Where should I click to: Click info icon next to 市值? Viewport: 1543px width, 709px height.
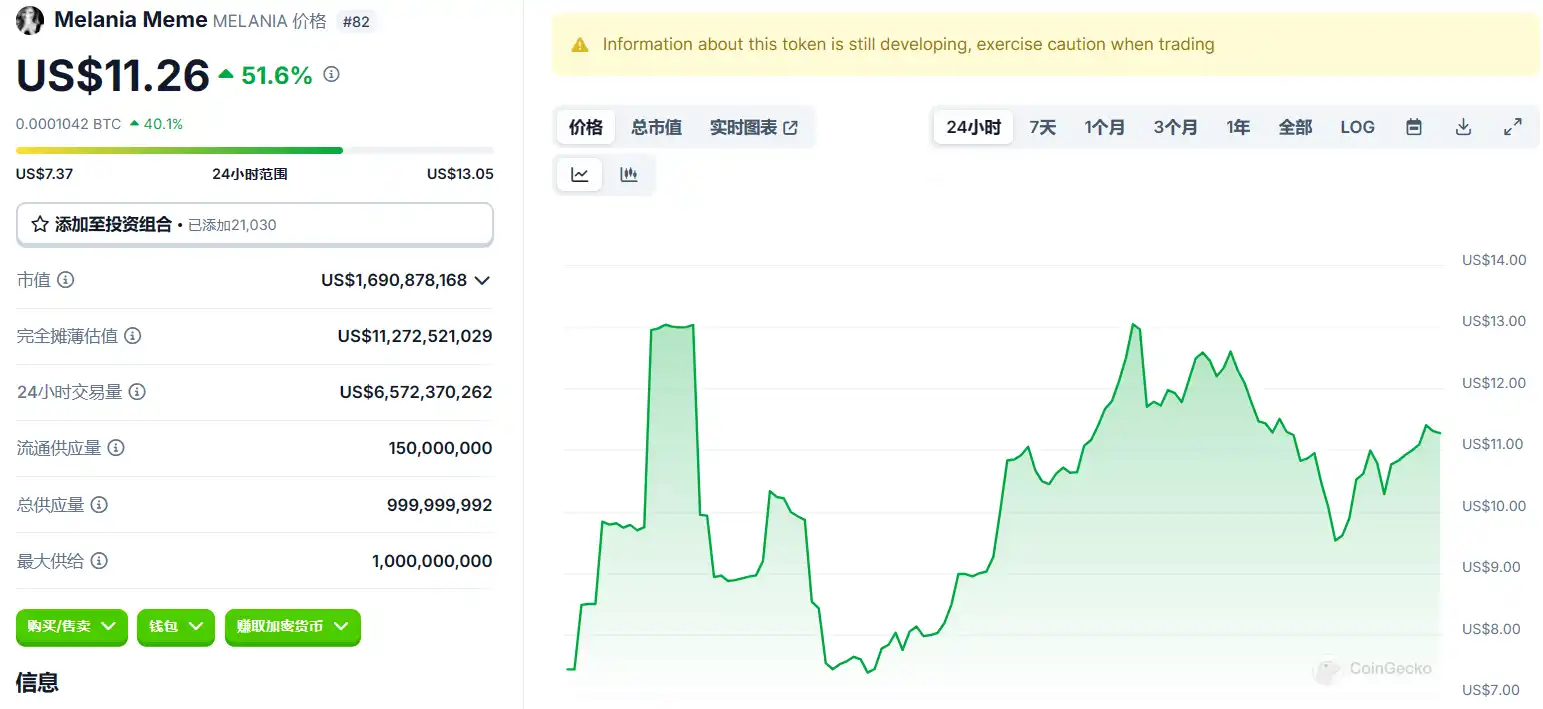[66, 280]
